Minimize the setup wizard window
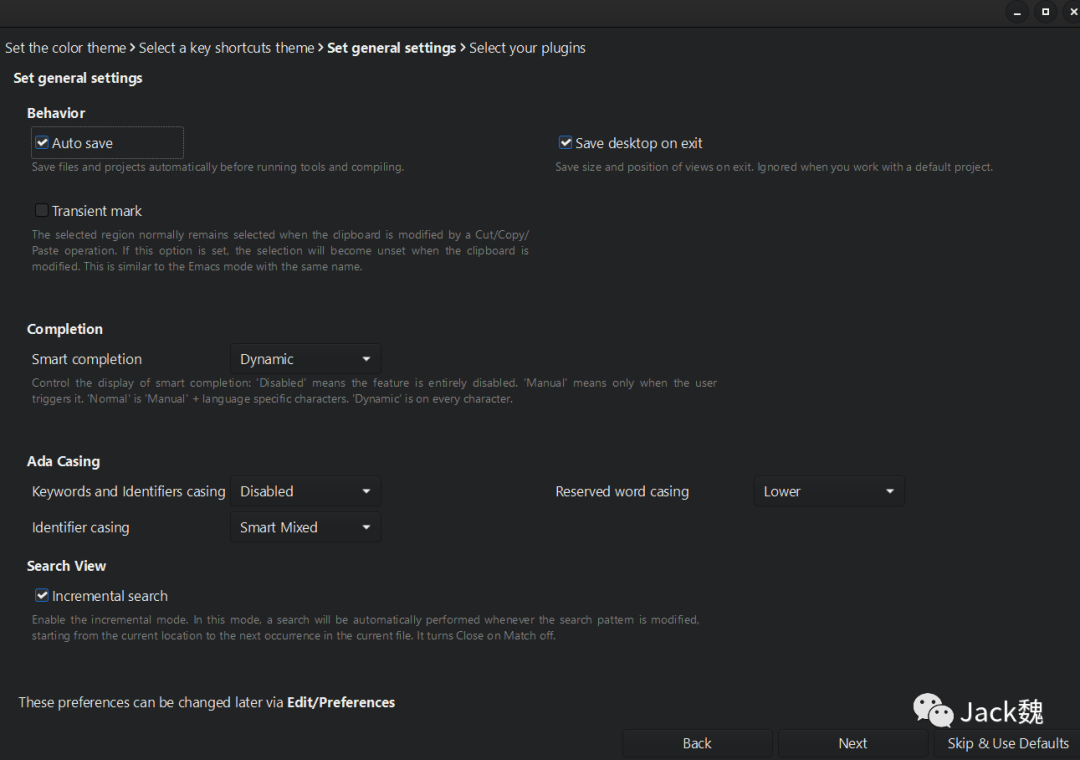 [1017, 12]
